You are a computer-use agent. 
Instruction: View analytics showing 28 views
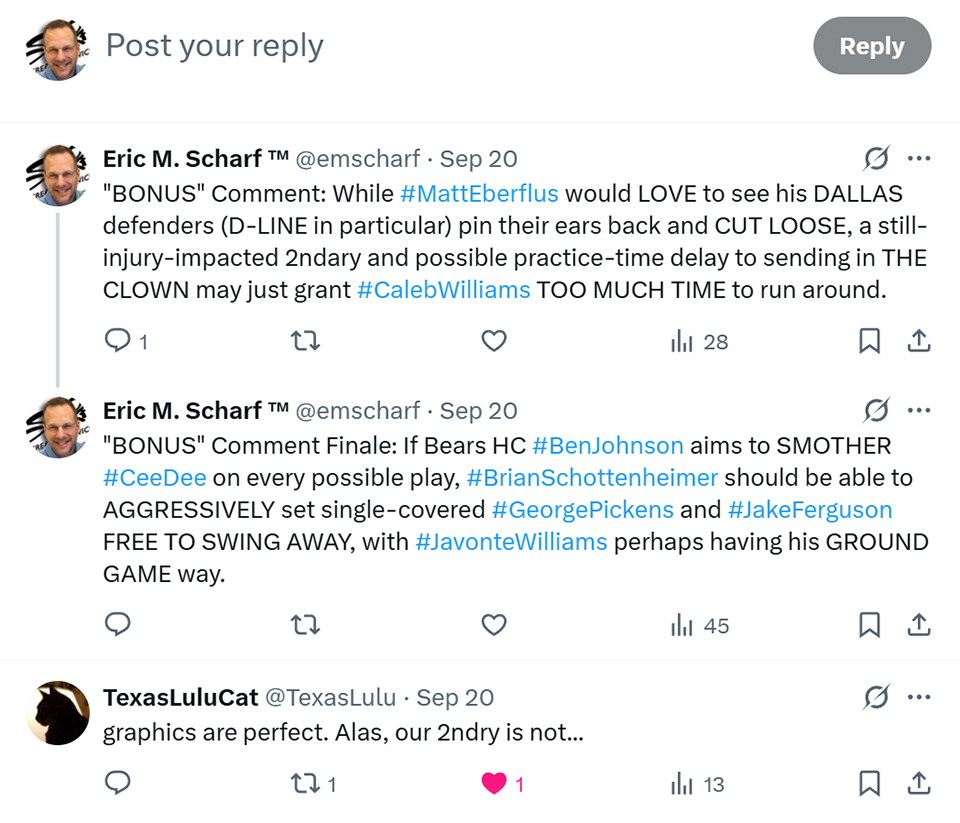pos(700,342)
